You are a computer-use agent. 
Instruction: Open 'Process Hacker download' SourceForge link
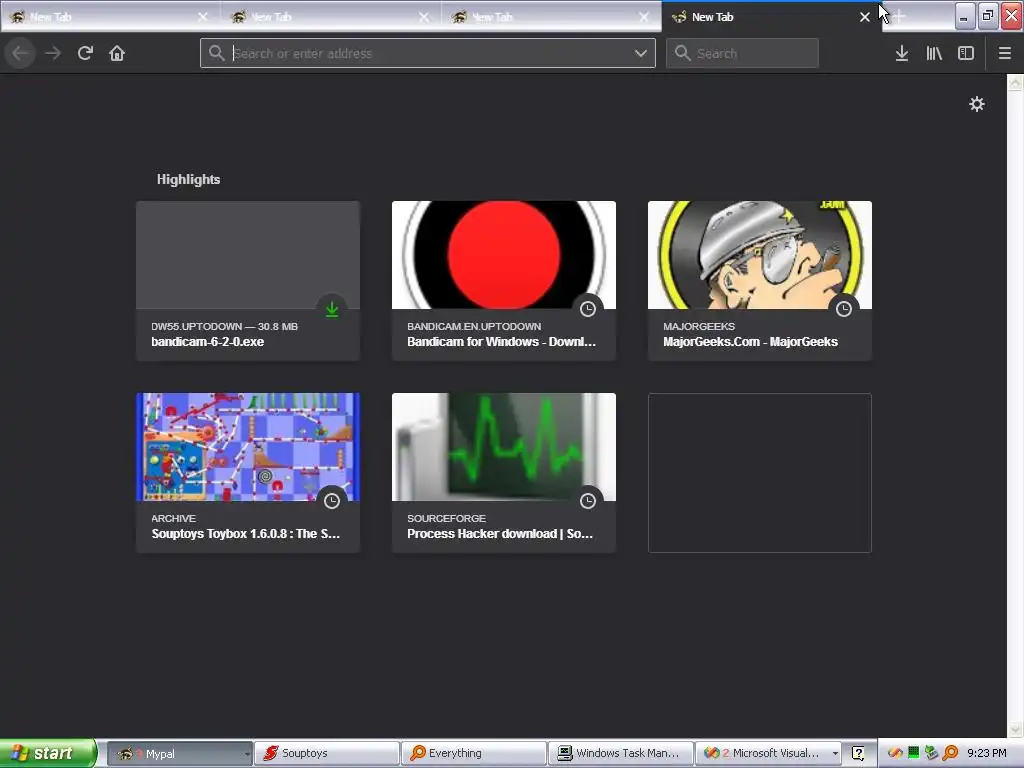(500, 534)
